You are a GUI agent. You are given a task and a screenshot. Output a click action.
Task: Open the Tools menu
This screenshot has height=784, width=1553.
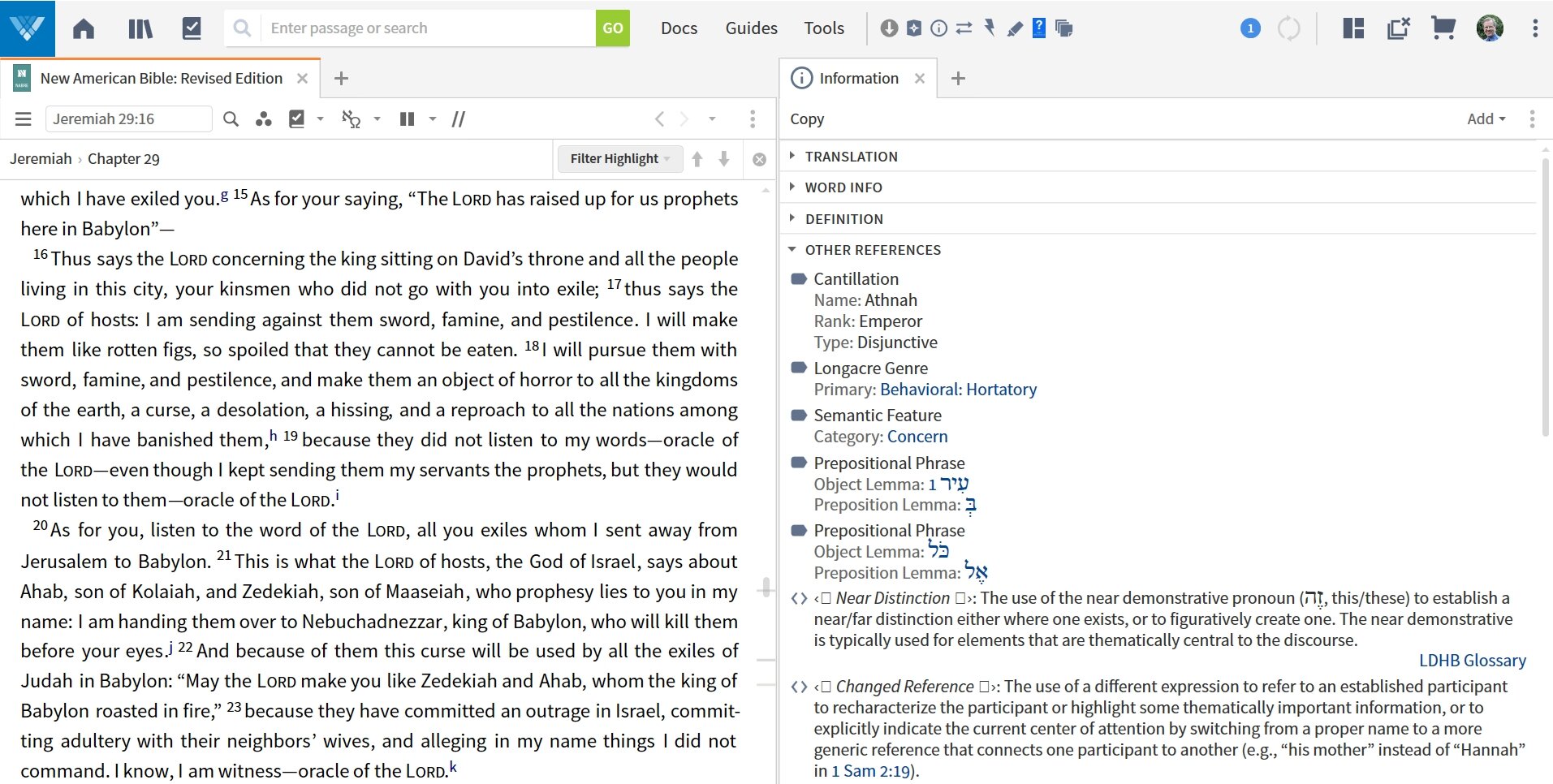coord(824,28)
